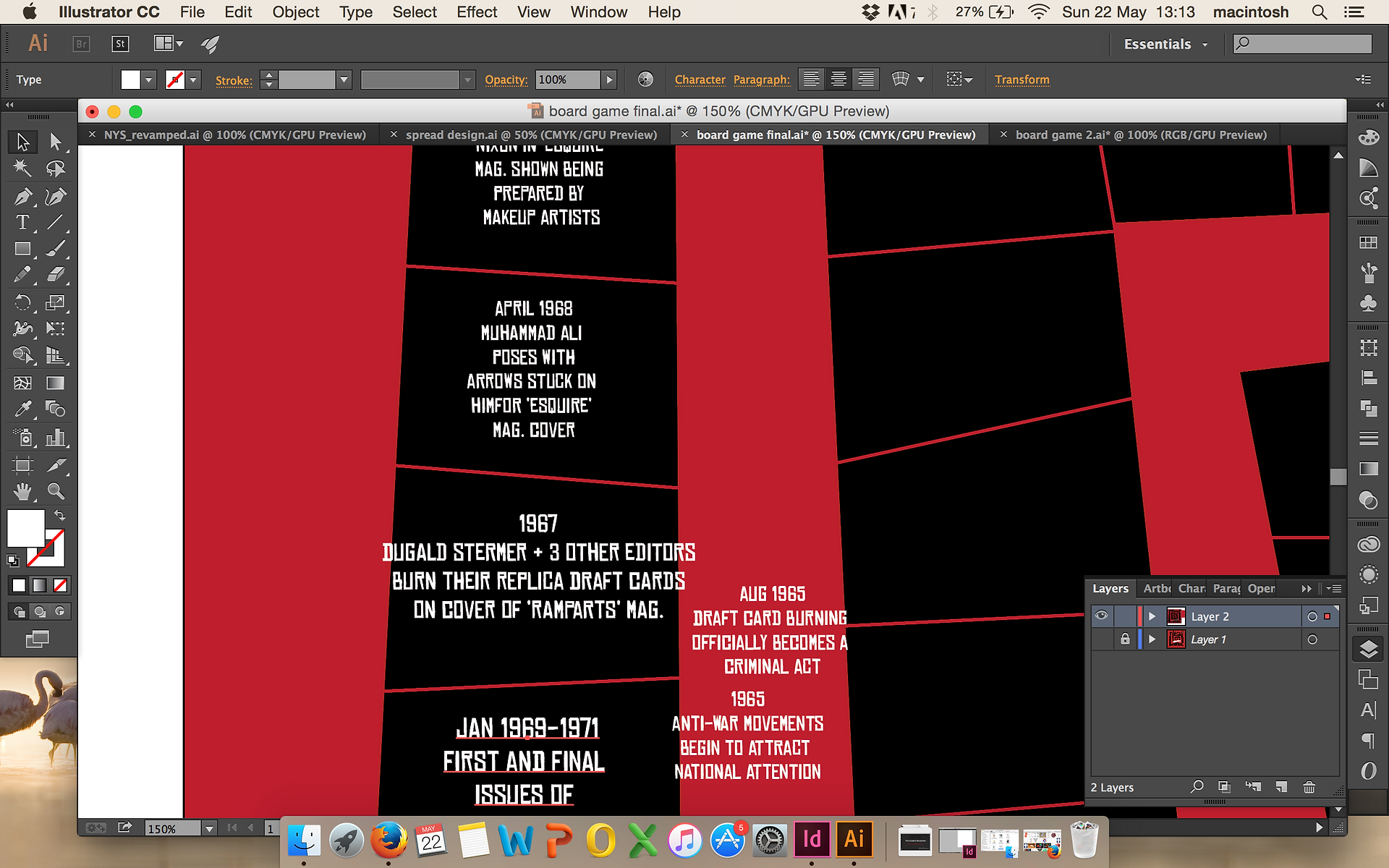Click the large white Fill box in toolbox
Screen dimensions: 1389x868
26,528
